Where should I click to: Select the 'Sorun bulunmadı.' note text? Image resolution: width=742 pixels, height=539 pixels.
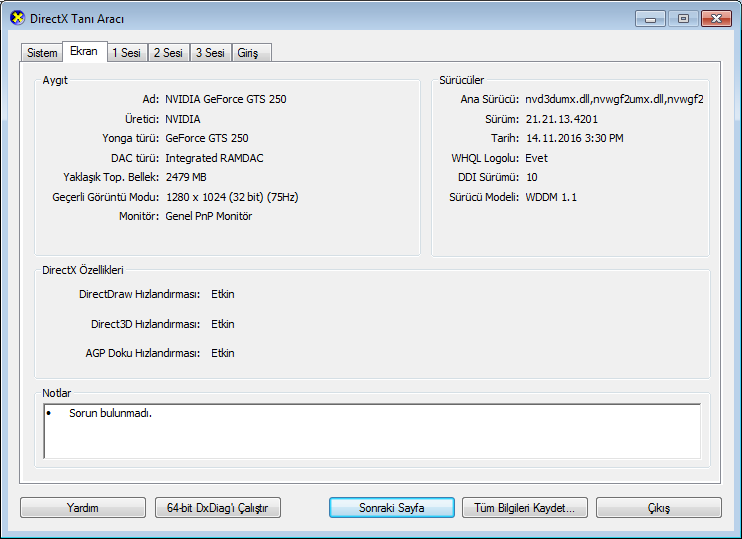(x=110, y=413)
